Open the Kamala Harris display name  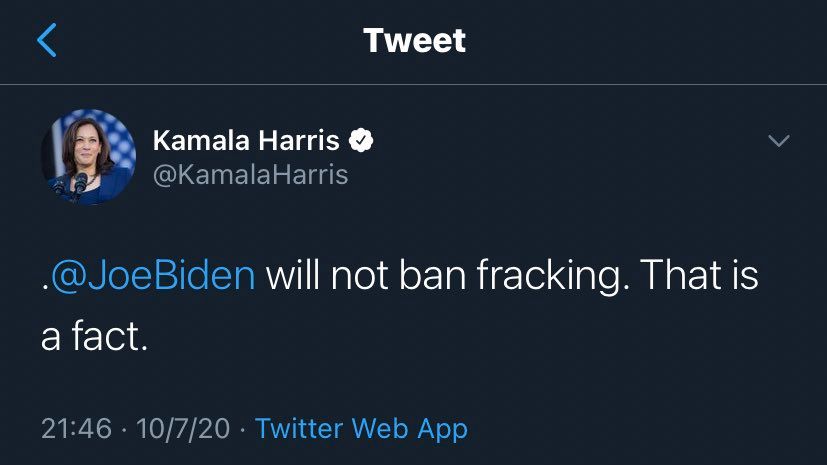pos(246,141)
